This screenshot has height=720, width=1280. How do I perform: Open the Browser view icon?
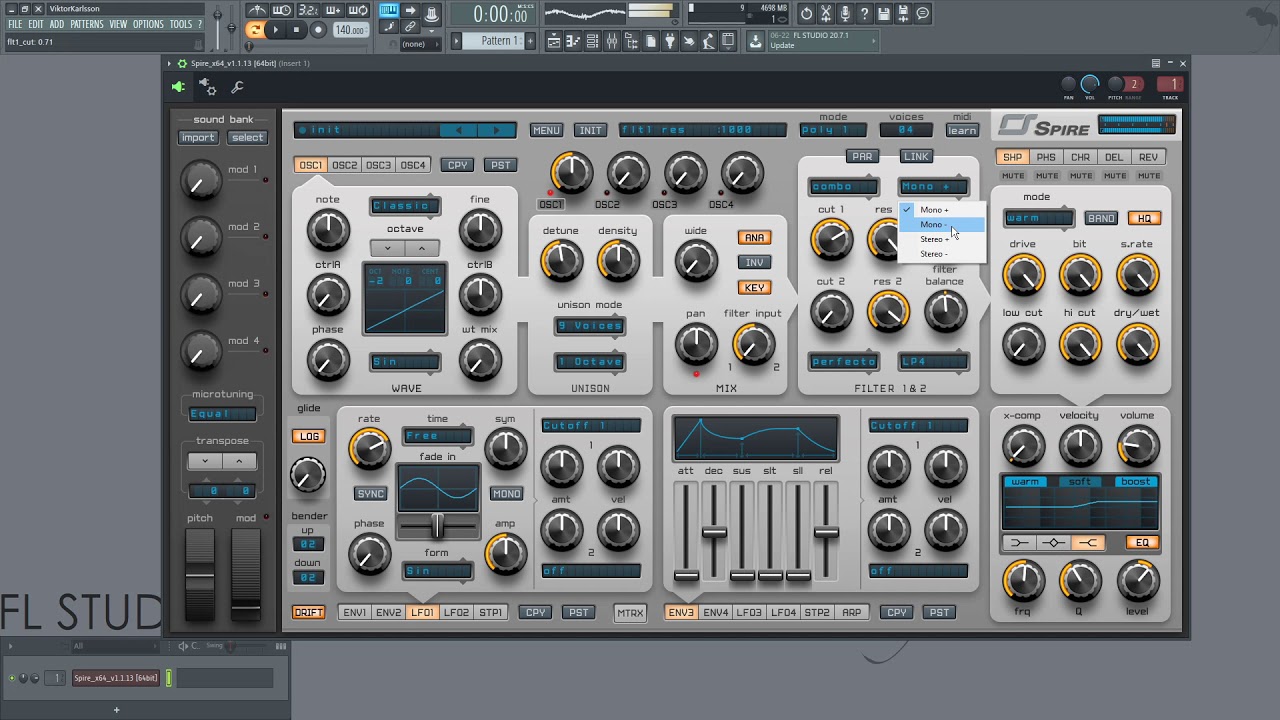pyautogui.click(x=631, y=41)
